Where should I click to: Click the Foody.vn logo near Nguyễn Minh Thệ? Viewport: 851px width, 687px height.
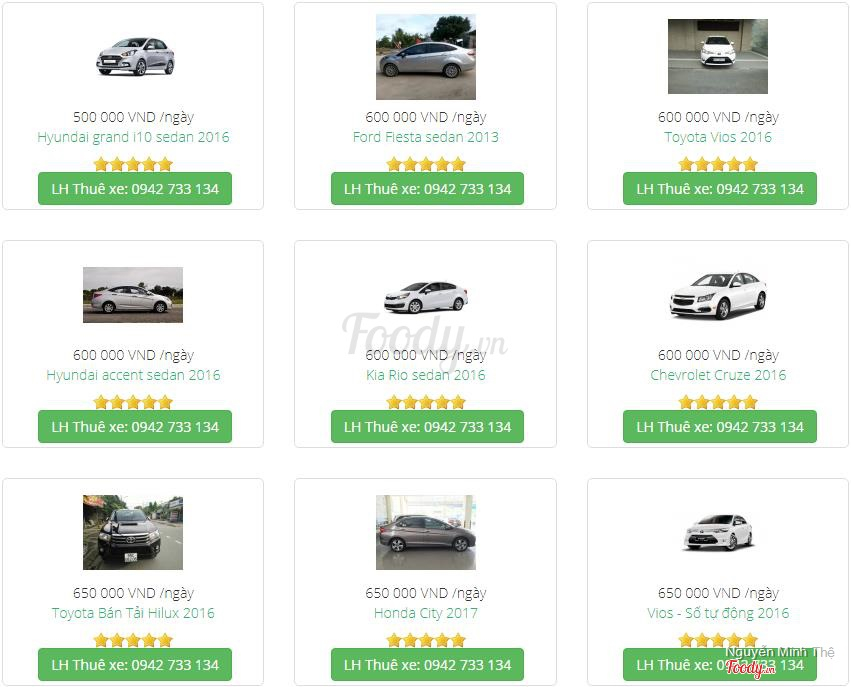coord(750,668)
